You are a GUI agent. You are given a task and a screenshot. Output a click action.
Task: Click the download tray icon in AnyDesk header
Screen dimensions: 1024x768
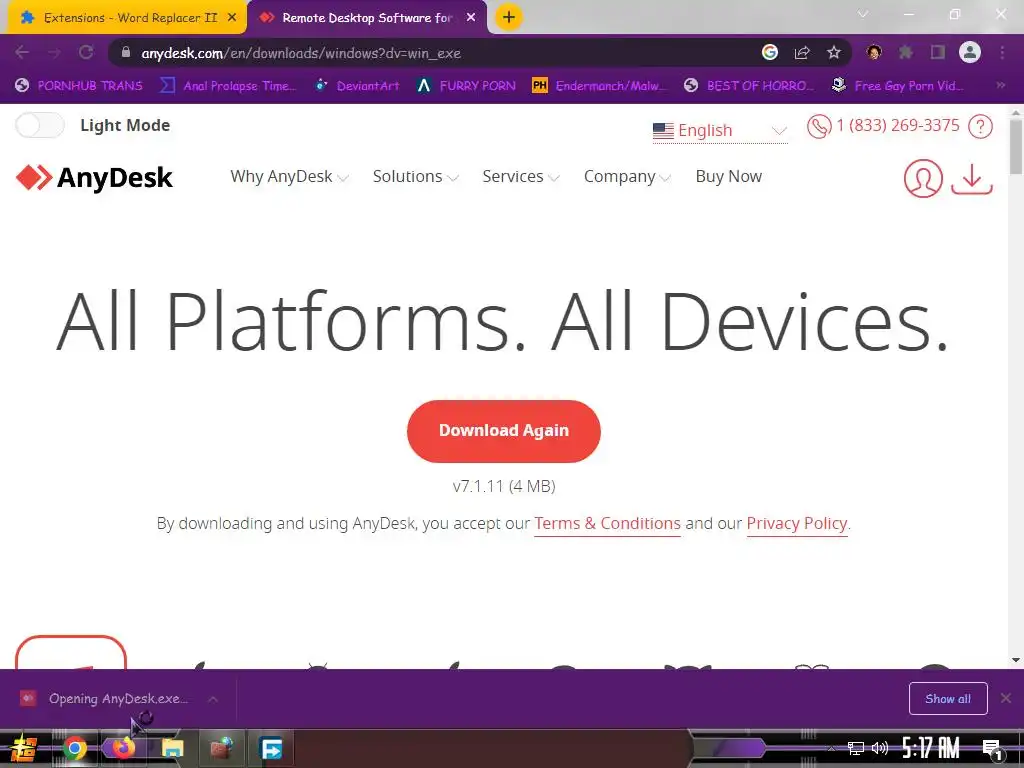(x=972, y=178)
